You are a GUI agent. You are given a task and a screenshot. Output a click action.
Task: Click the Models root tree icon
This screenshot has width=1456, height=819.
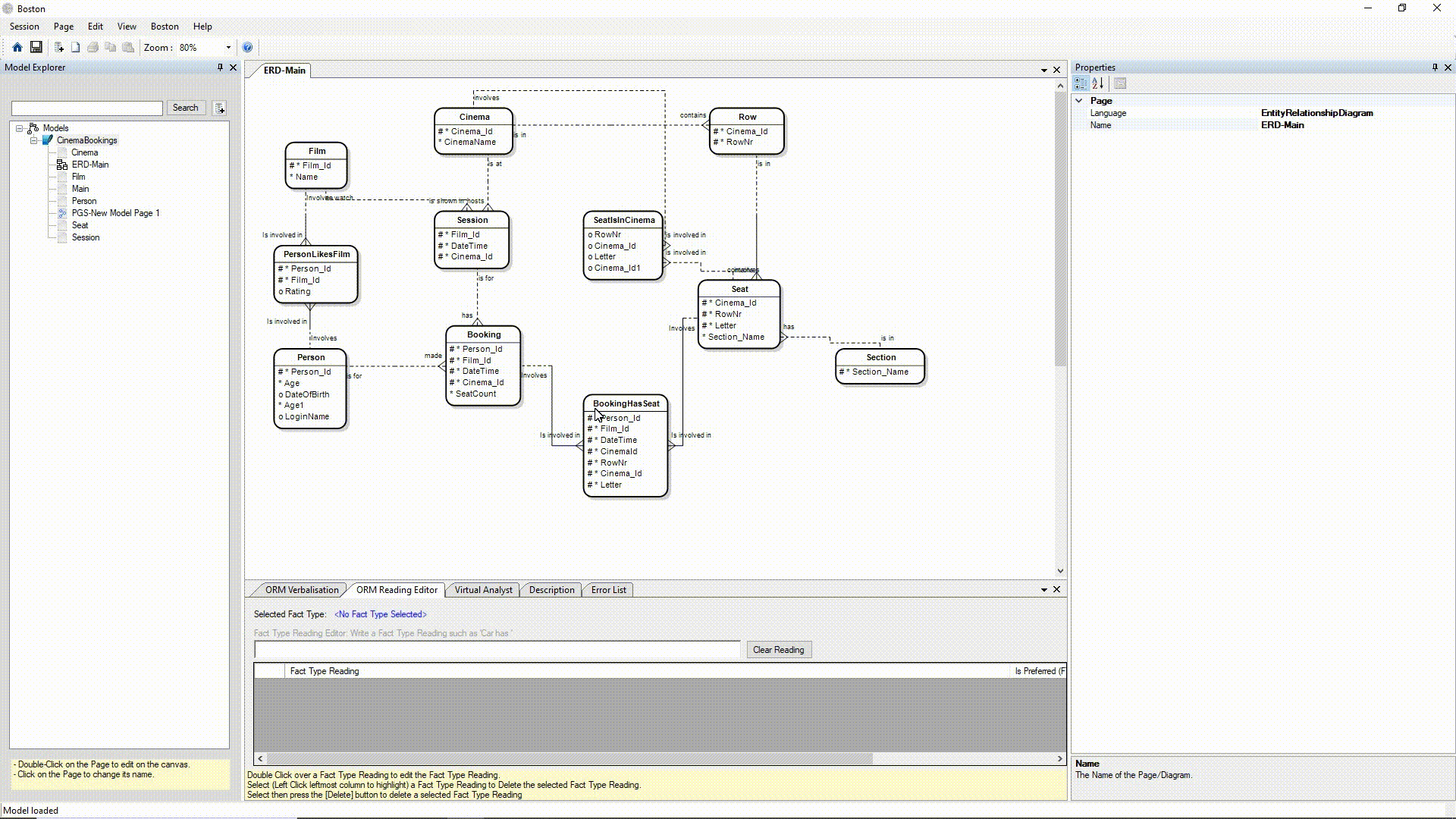[x=33, y=128]
